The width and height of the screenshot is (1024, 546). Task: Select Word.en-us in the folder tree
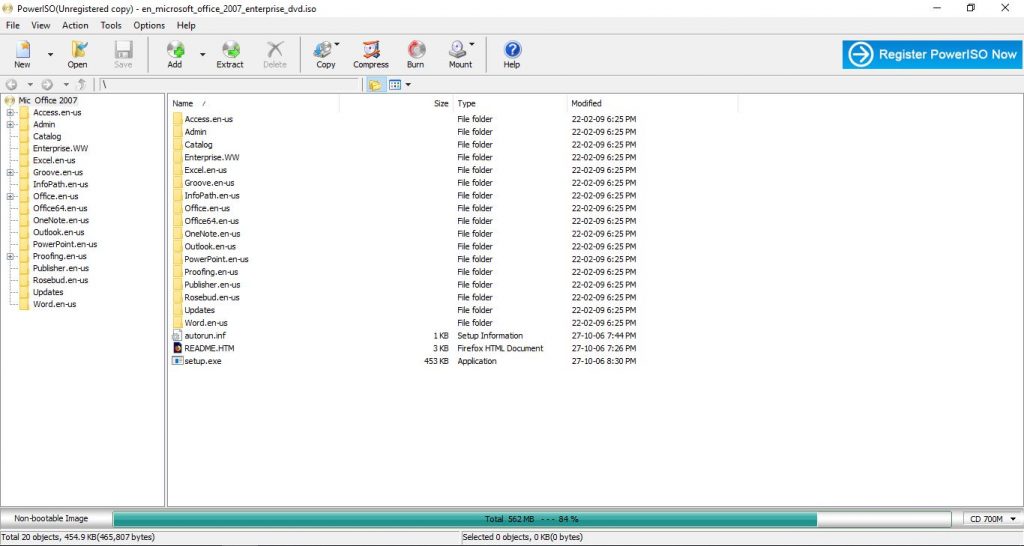click(x=54, y=304)
